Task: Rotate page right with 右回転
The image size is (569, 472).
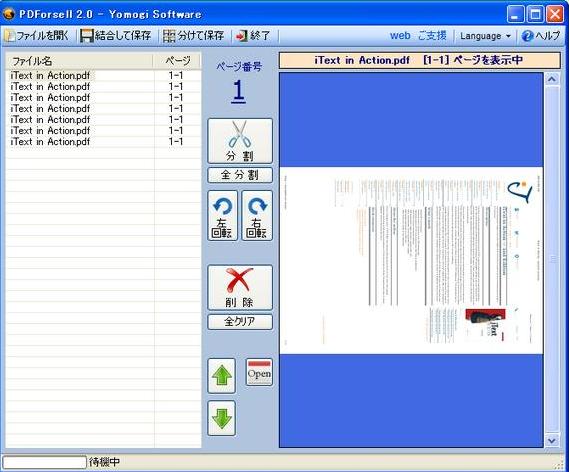Action: pyautogui.click(x=257, y=216)
